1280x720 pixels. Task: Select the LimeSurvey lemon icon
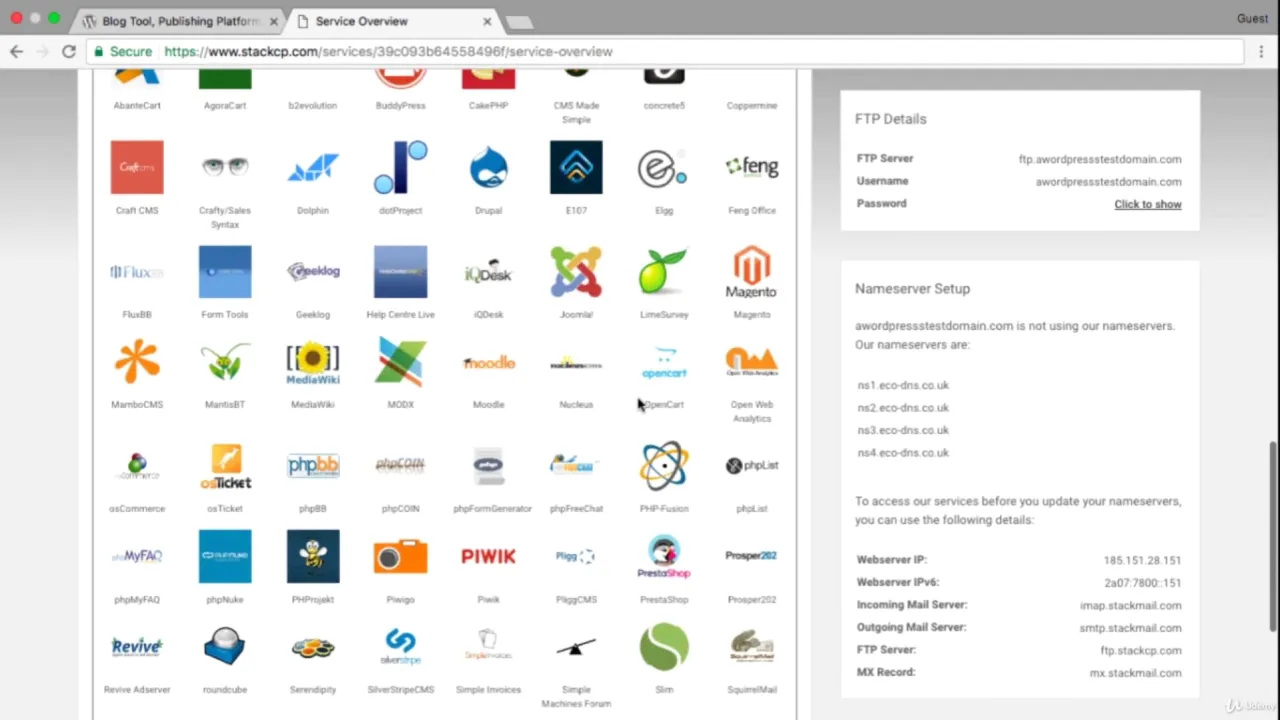[664, 272]
